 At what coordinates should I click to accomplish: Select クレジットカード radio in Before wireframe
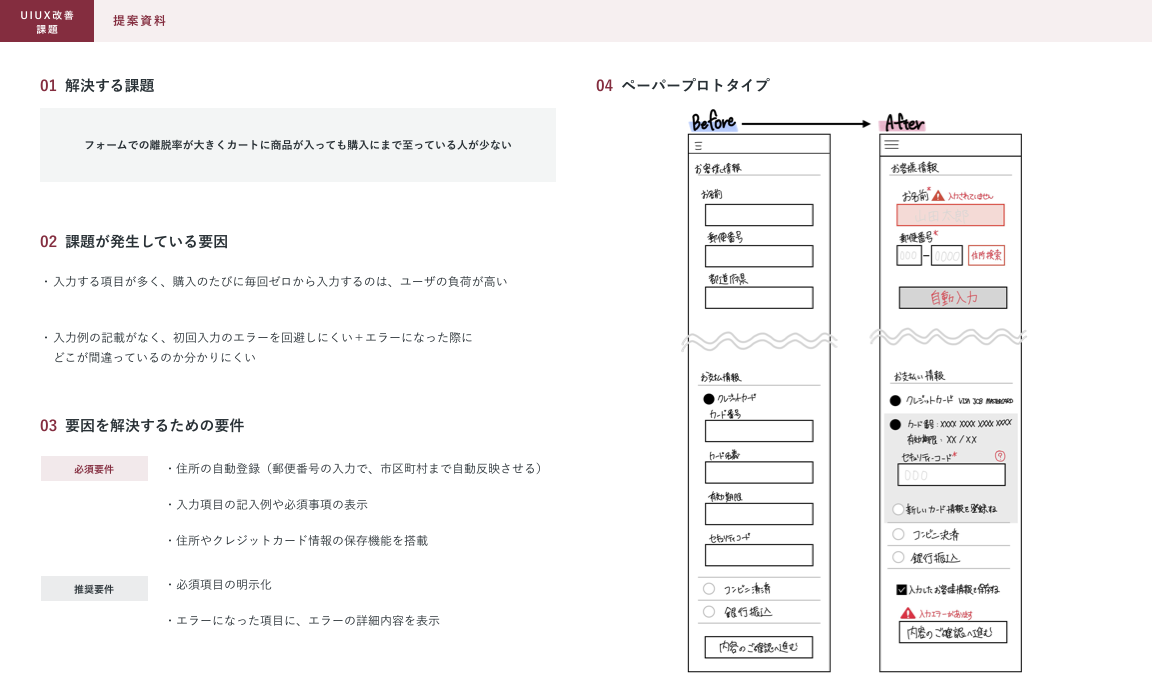point(709,399)
